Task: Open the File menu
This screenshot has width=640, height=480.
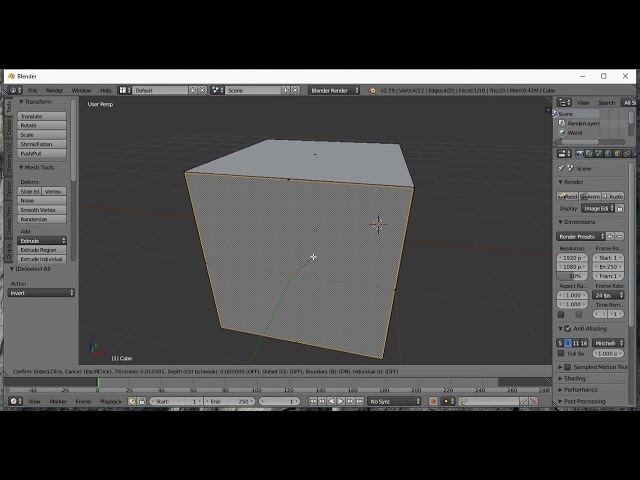Action: (32, 90)
